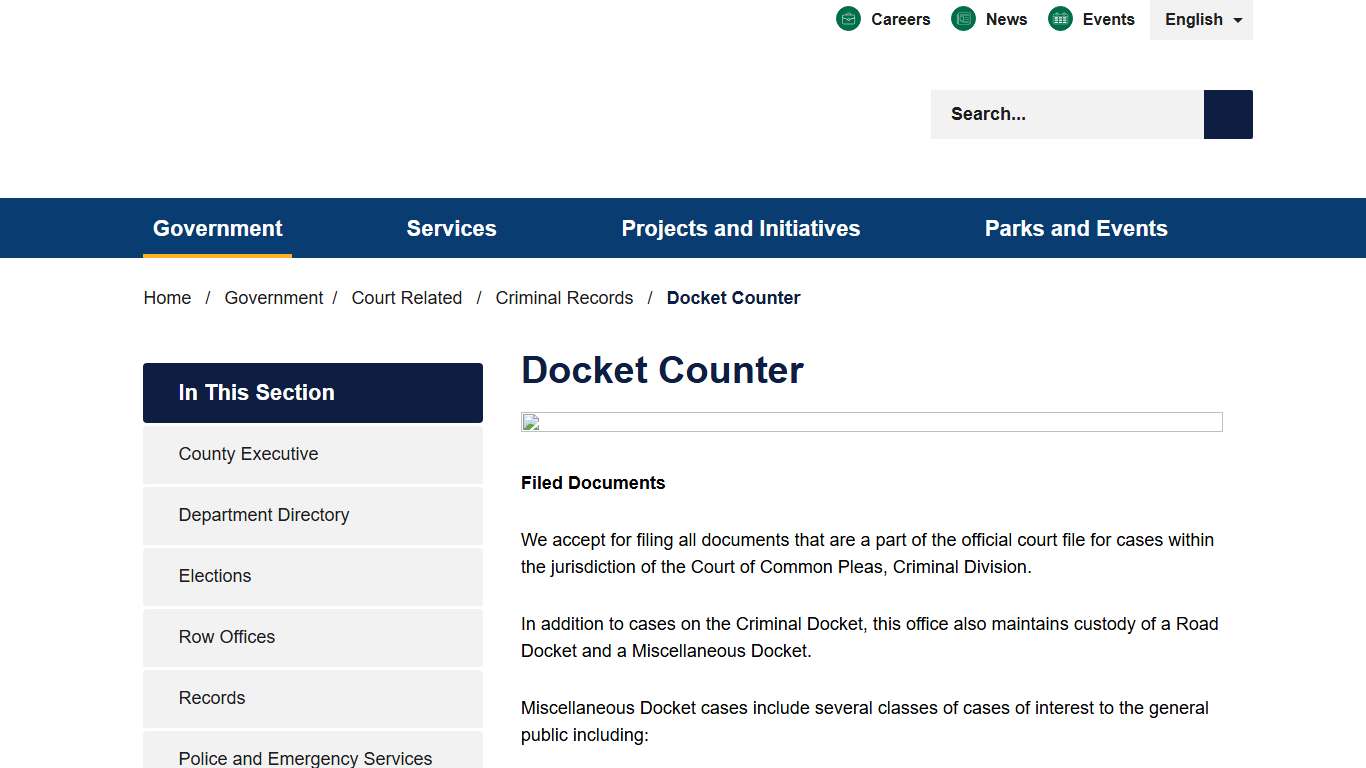The width and height of the screenshot is (1366, 768).
Task: Open the Projects and Initiatives menu
Action: pos(740,228)
